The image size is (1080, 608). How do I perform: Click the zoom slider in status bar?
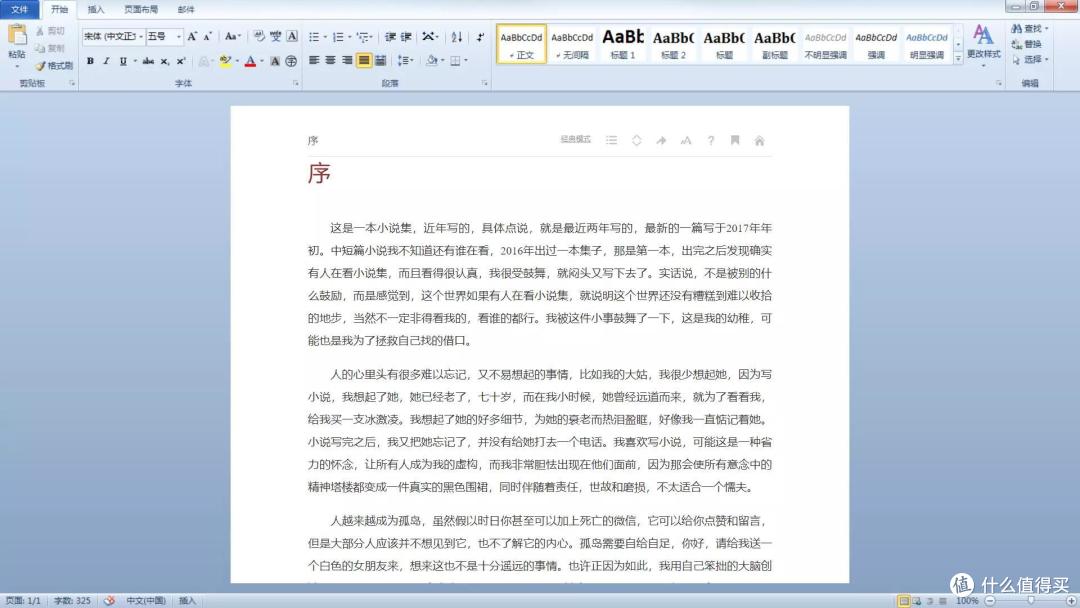click(x=1030, y=600)
